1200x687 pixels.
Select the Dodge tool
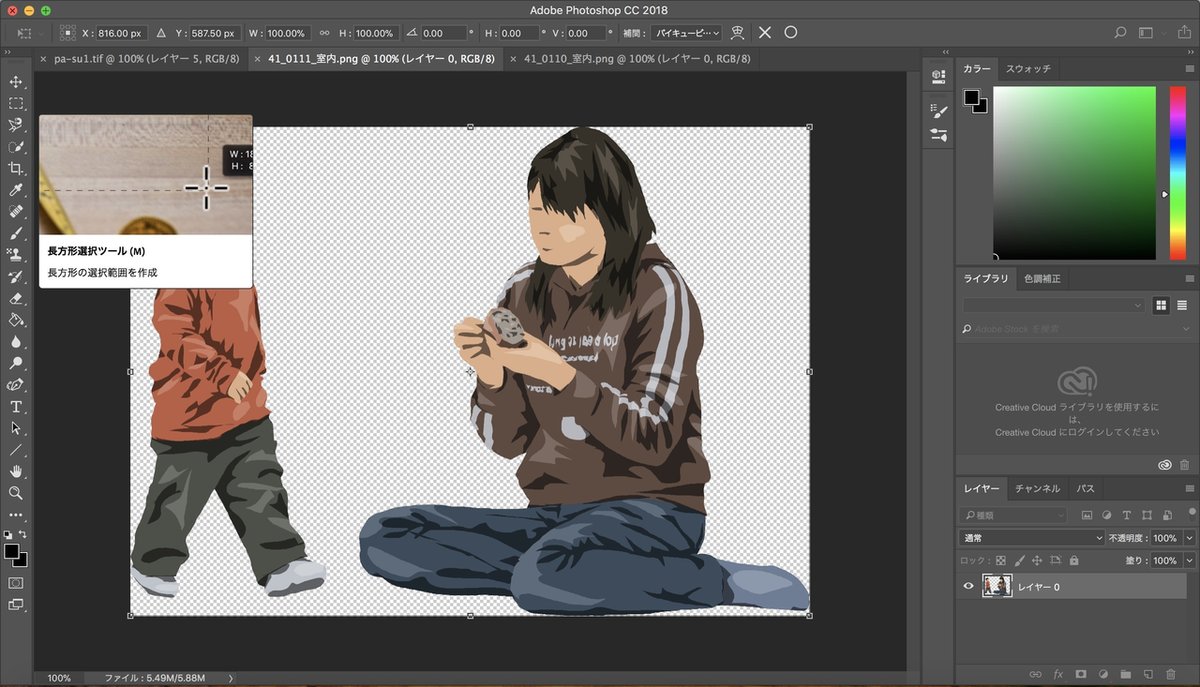pyautogui.click(x=16, y=363)
